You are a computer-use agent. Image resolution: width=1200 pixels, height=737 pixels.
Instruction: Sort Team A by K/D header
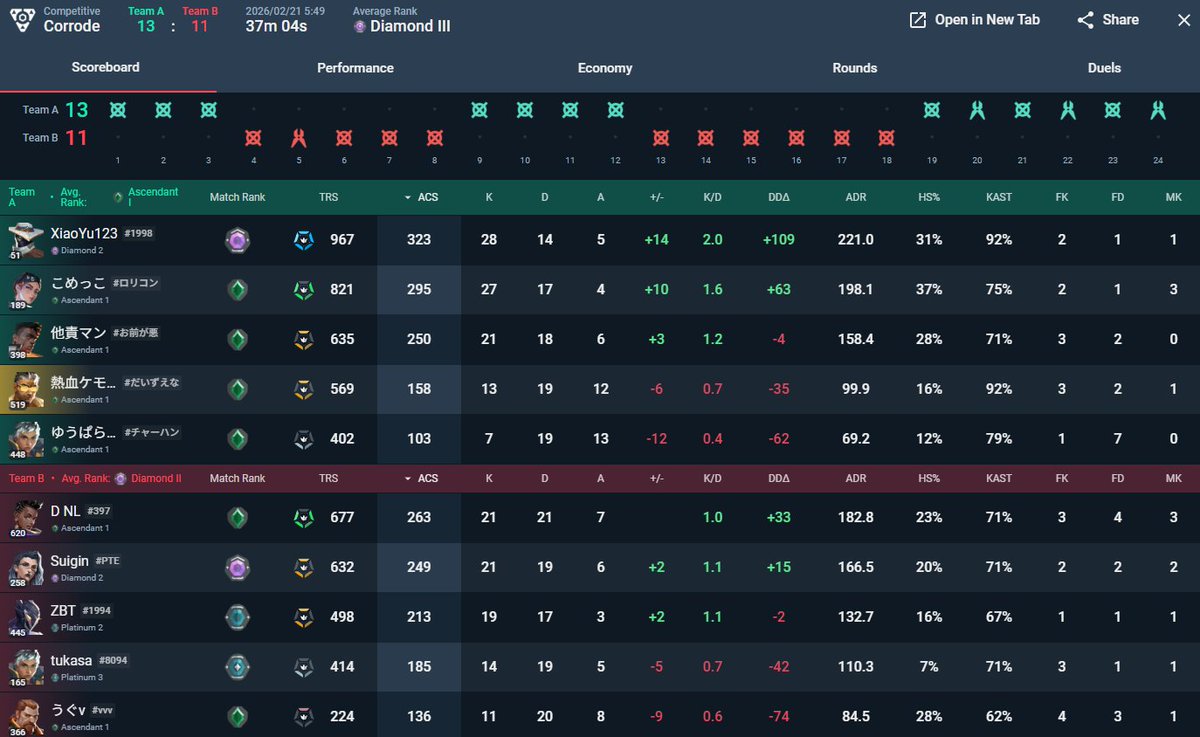pos(712,198)
